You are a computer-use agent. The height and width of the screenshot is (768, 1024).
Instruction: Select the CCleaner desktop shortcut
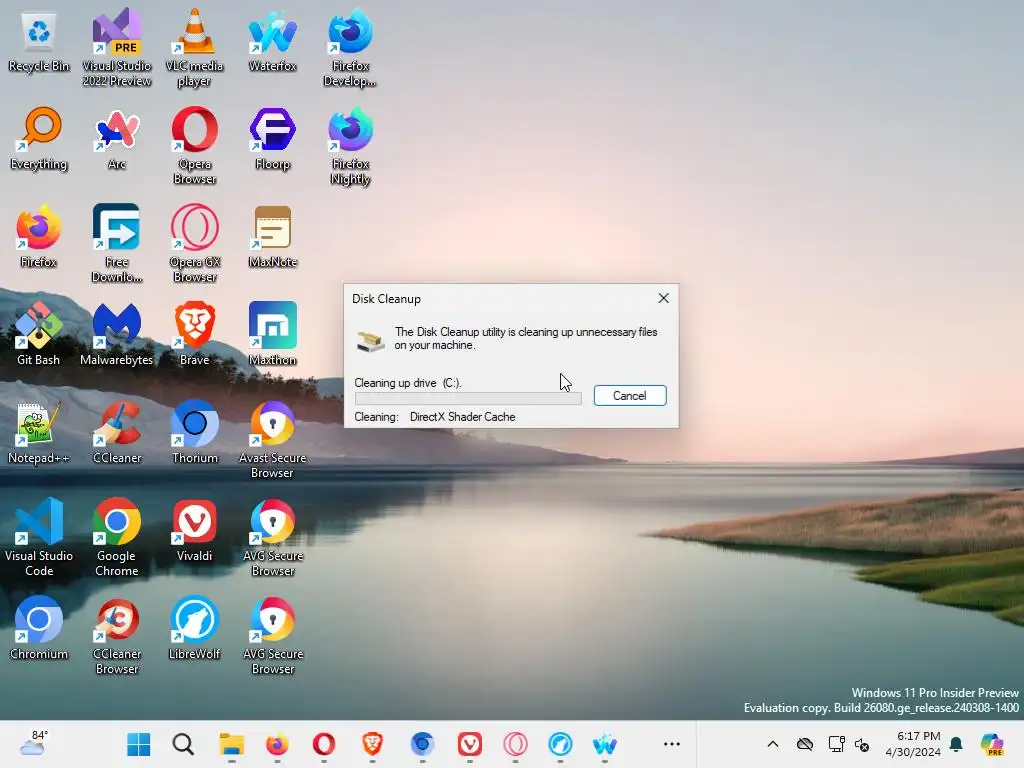[117, 432]
